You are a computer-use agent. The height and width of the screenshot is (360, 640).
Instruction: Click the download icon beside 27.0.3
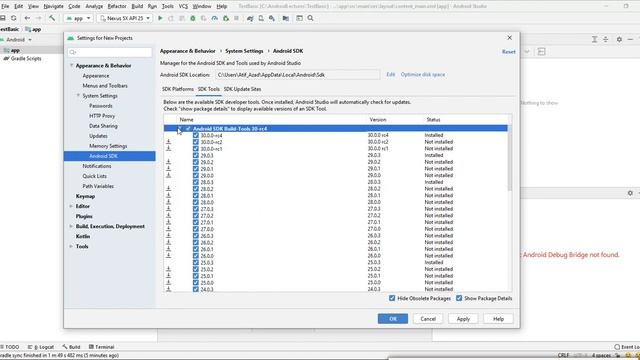168,209
